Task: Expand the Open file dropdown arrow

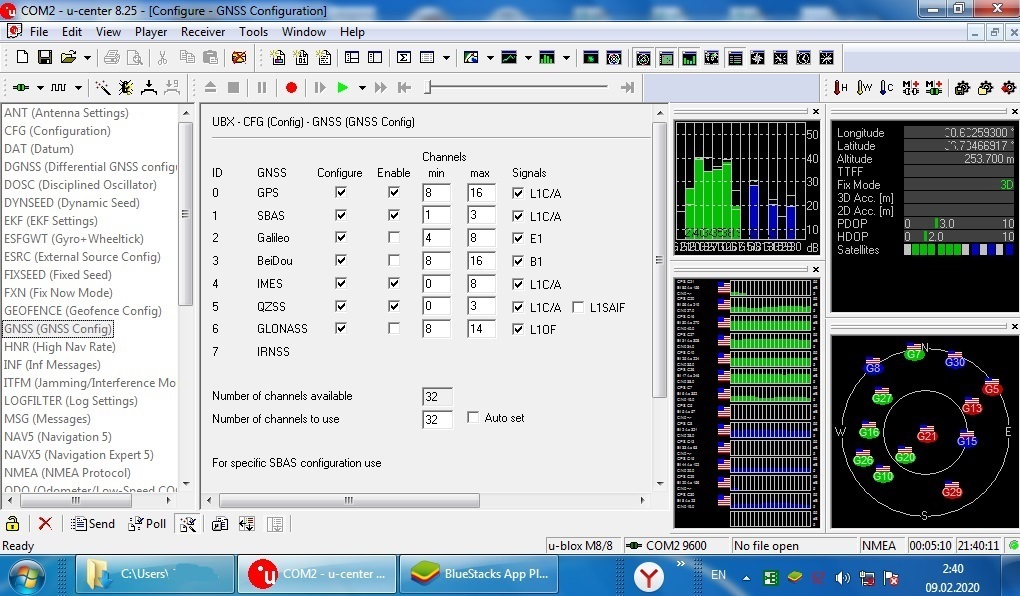Action: [88, 58]
